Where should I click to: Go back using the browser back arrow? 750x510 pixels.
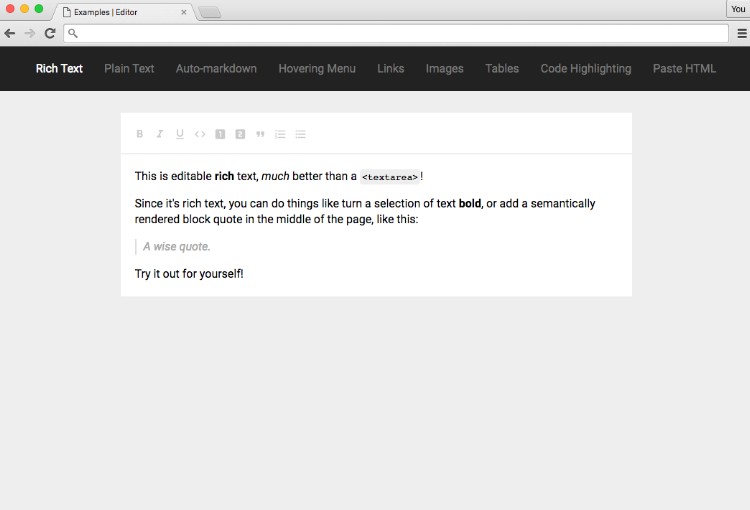[x=10, y=33]
